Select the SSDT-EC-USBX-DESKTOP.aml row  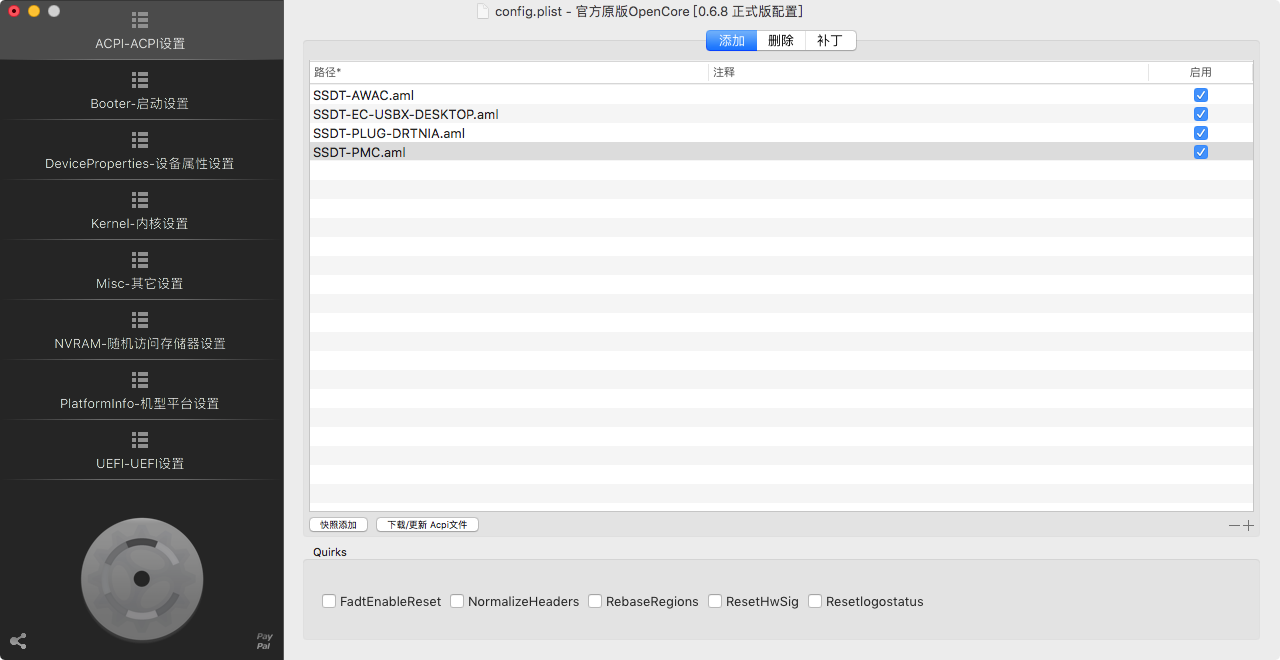781,114
